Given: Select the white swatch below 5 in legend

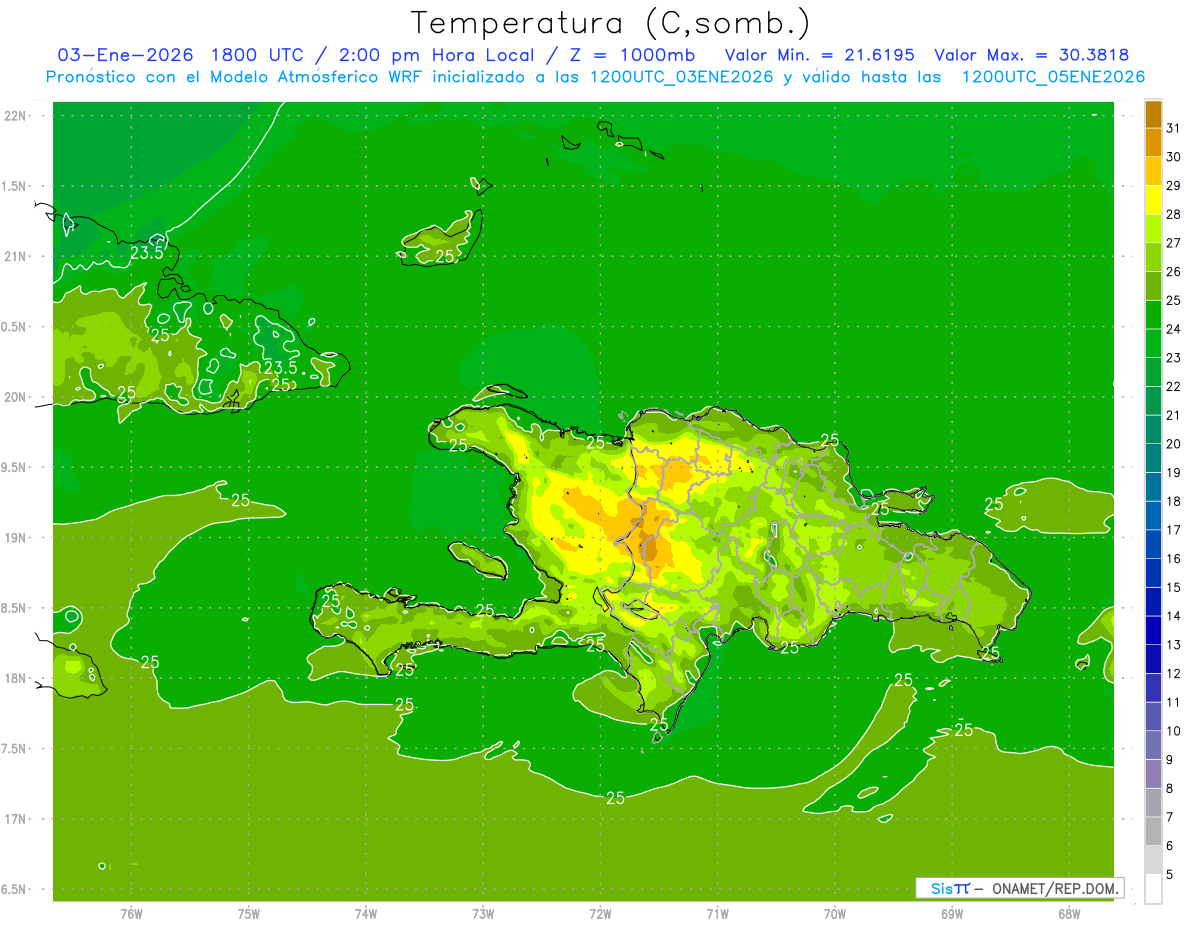Looking at the screenshot, I should pos(1153,889).
